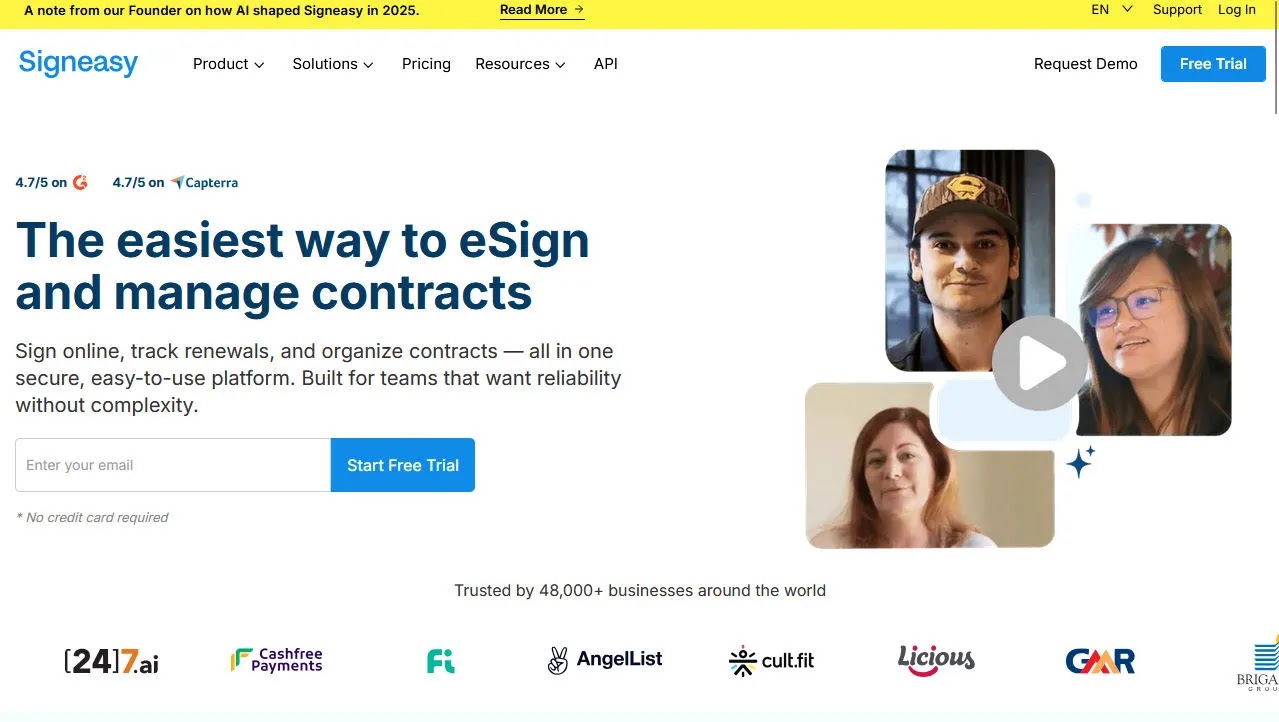
Task: Click the cult.fit logo
Action: (771, 660)
